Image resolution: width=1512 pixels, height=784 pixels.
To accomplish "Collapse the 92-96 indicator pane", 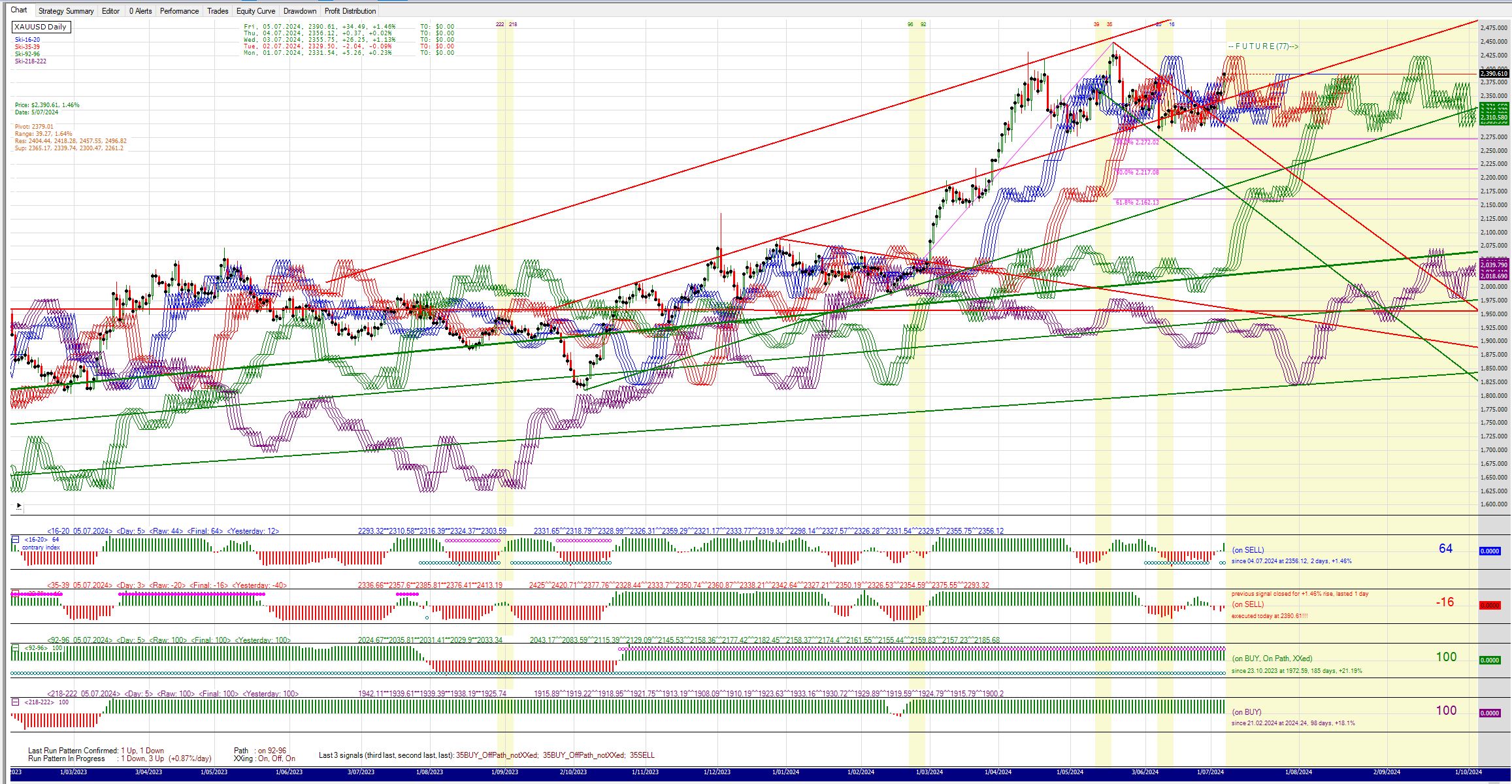I will 15,647.
